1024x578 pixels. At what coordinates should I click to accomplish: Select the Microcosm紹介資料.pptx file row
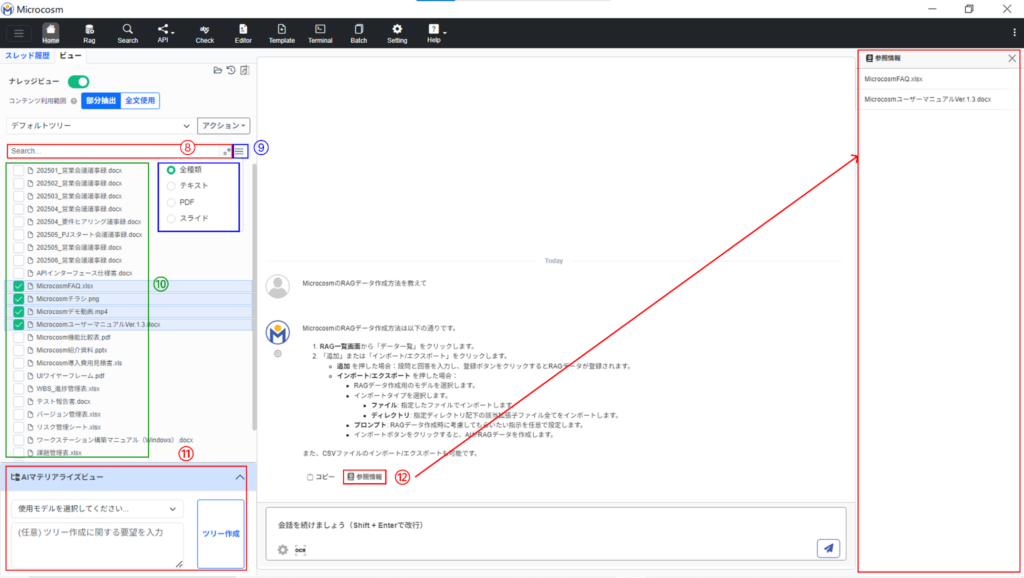tap(72, 350)
